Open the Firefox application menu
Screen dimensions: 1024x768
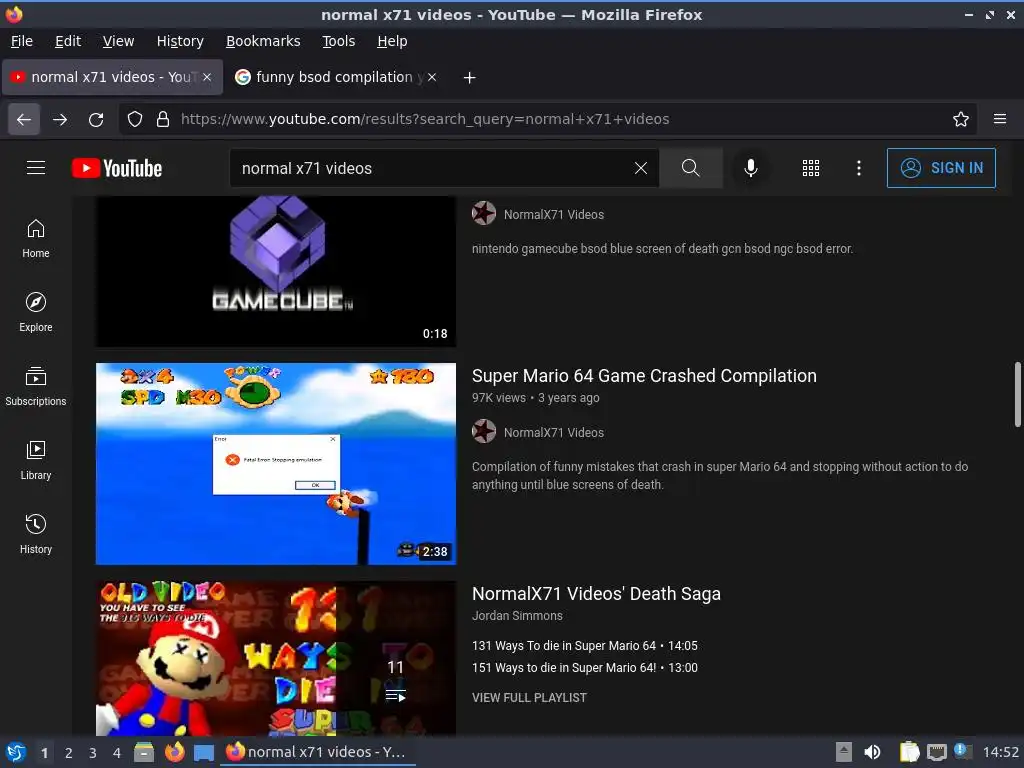click(x=1000, y=119)
